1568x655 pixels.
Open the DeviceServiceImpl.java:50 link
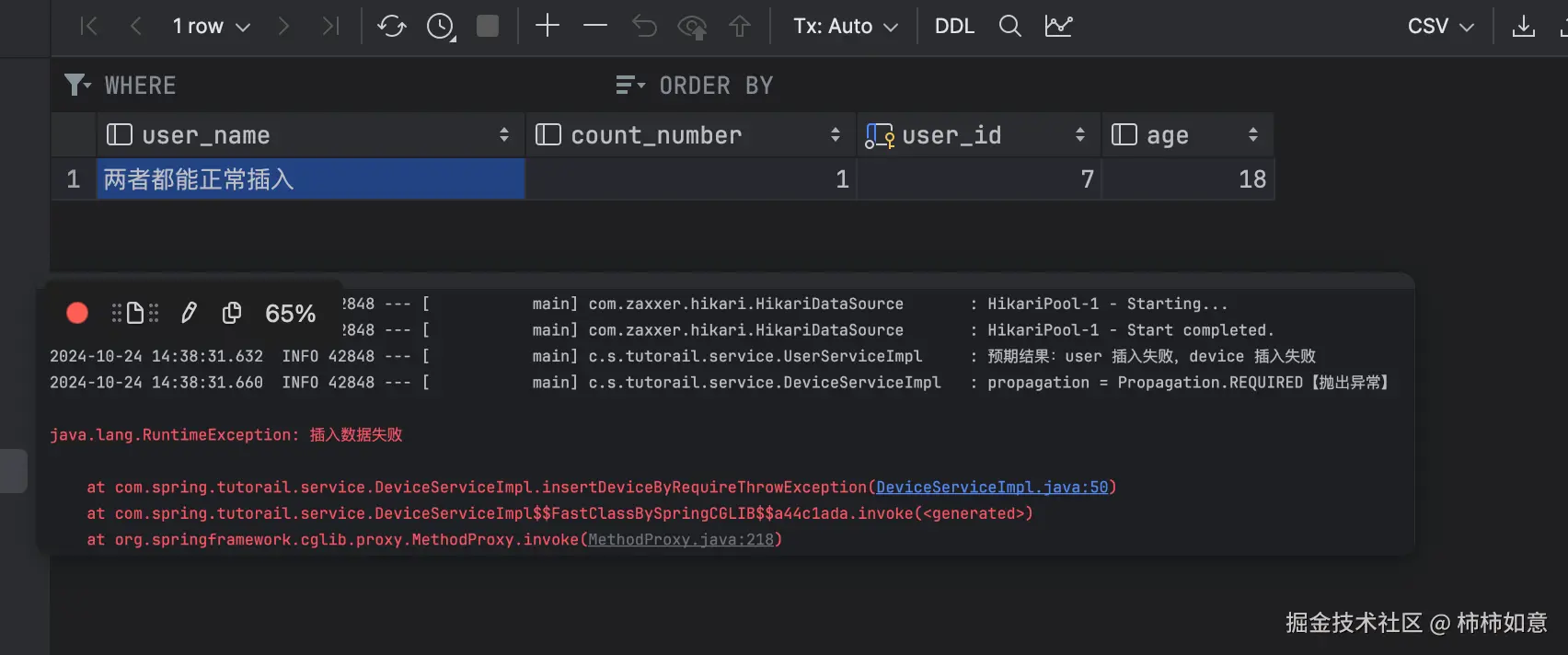click(x=992, y=488)
